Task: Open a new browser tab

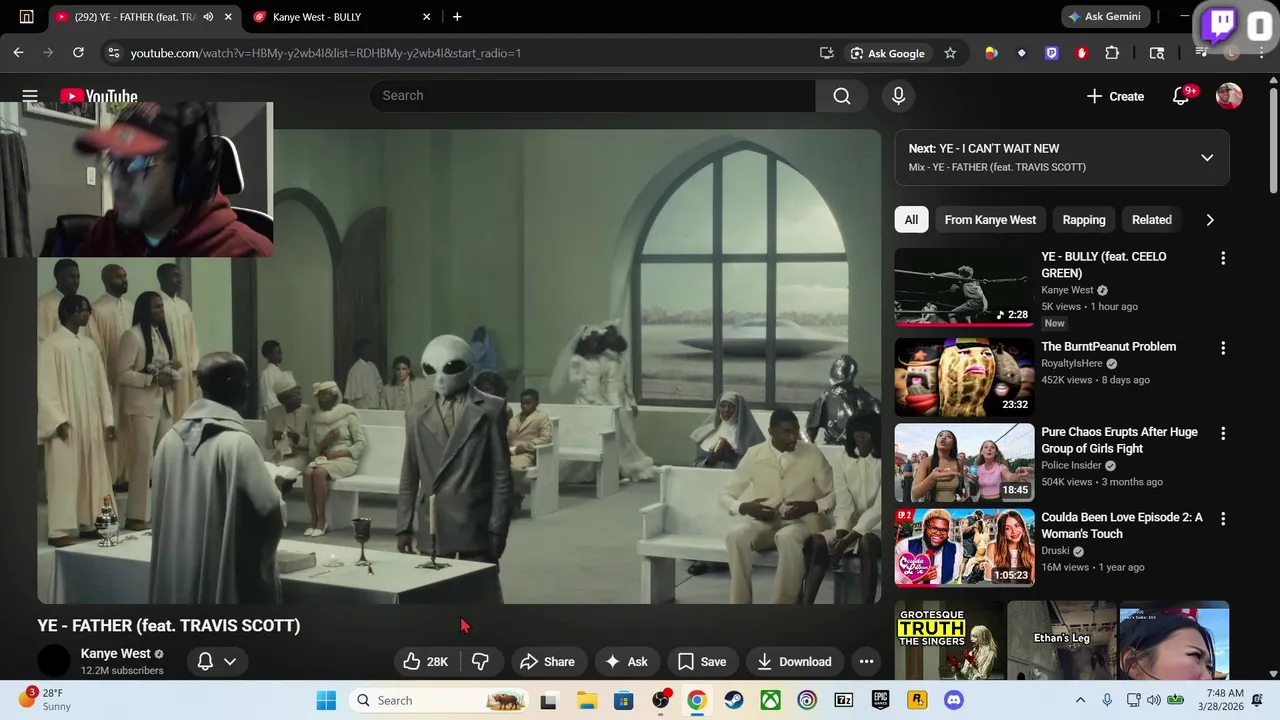Action: pyautogui.click(x=457, y=17)
